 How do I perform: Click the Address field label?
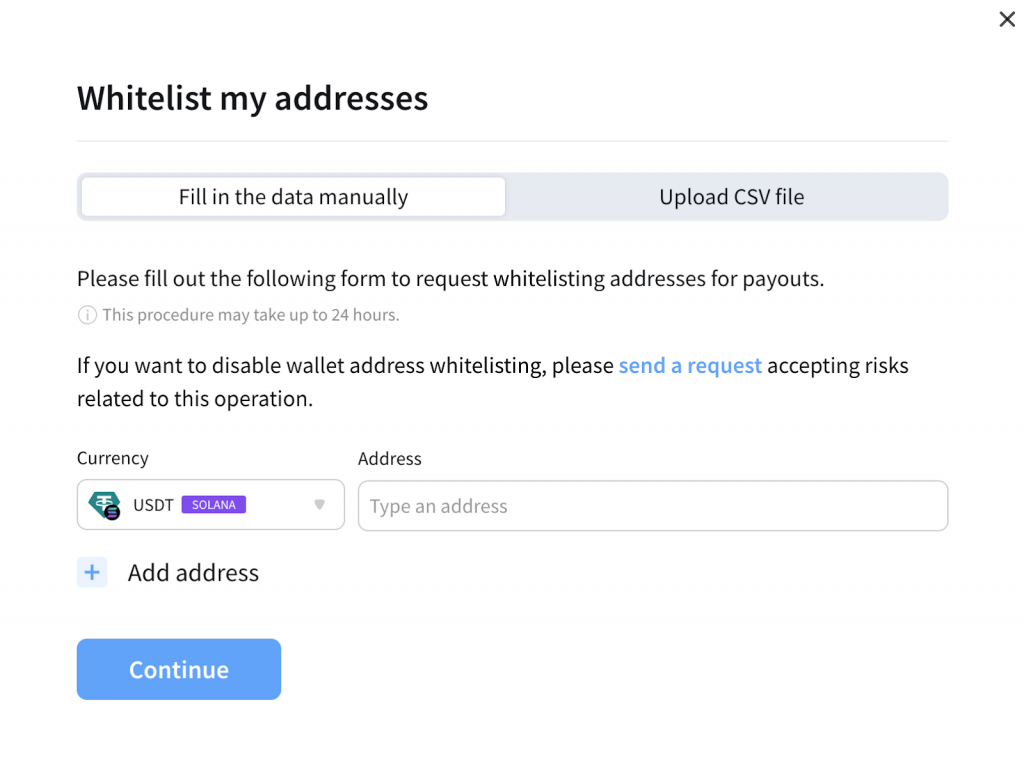coord(389,459)
